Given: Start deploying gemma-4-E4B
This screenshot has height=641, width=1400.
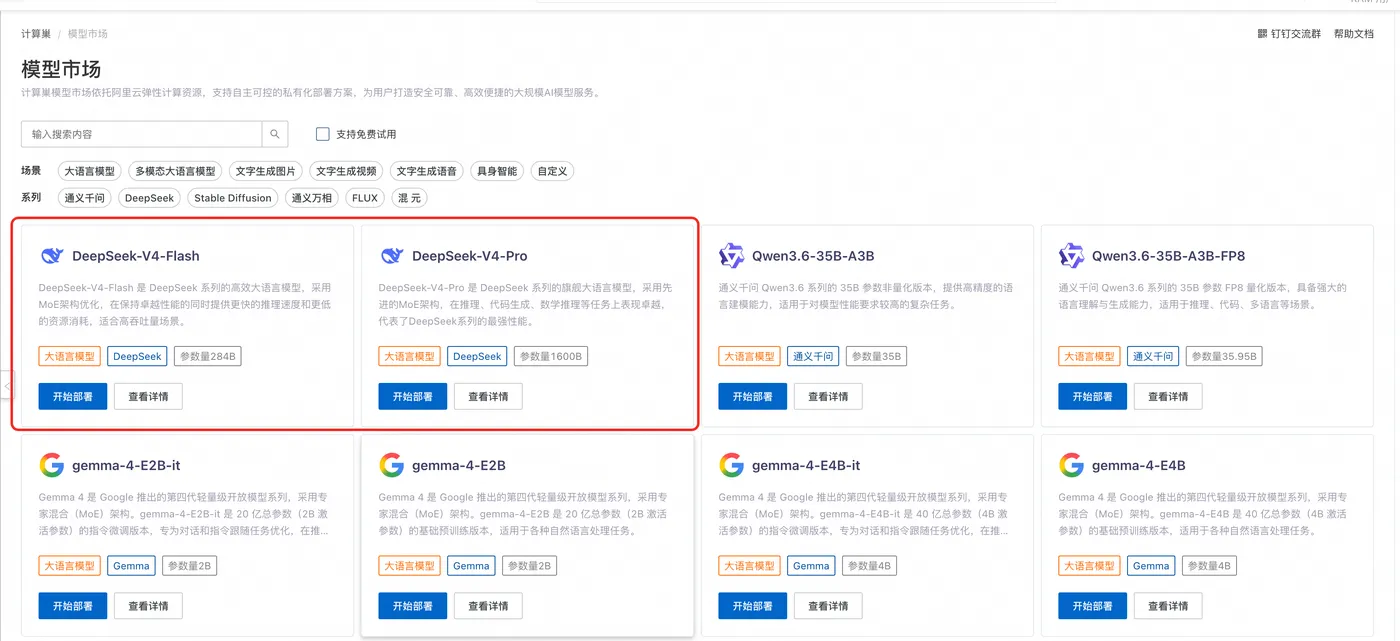Looking at the screenshot, I should click(x=1092, y=606).
